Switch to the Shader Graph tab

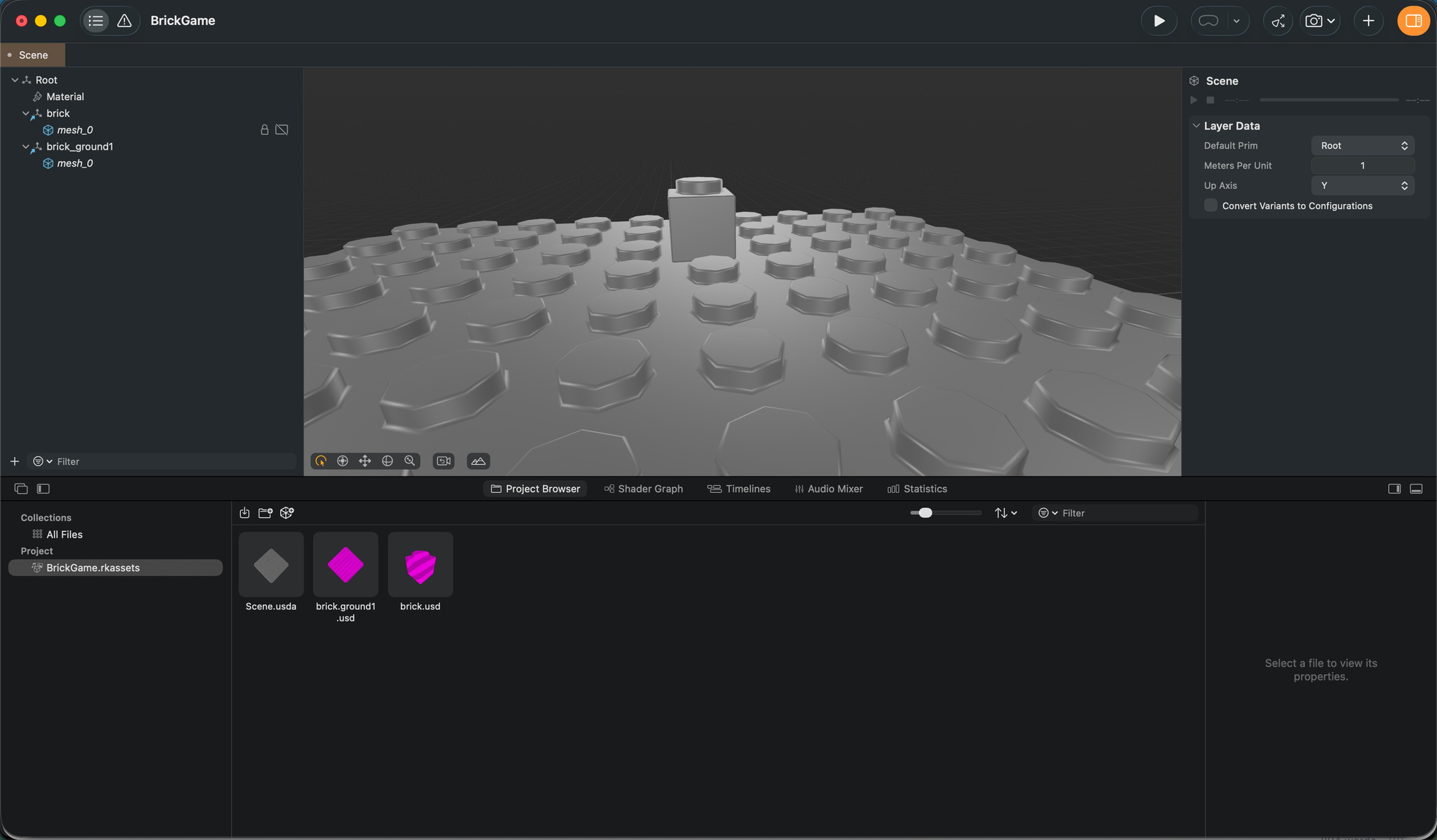(644, 489)
